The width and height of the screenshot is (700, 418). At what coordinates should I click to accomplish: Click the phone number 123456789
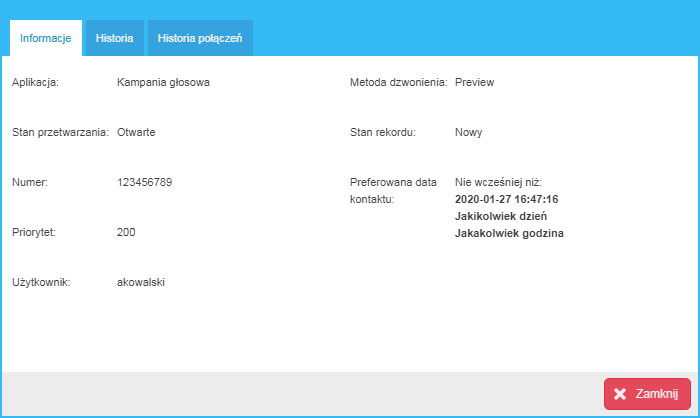145,182
